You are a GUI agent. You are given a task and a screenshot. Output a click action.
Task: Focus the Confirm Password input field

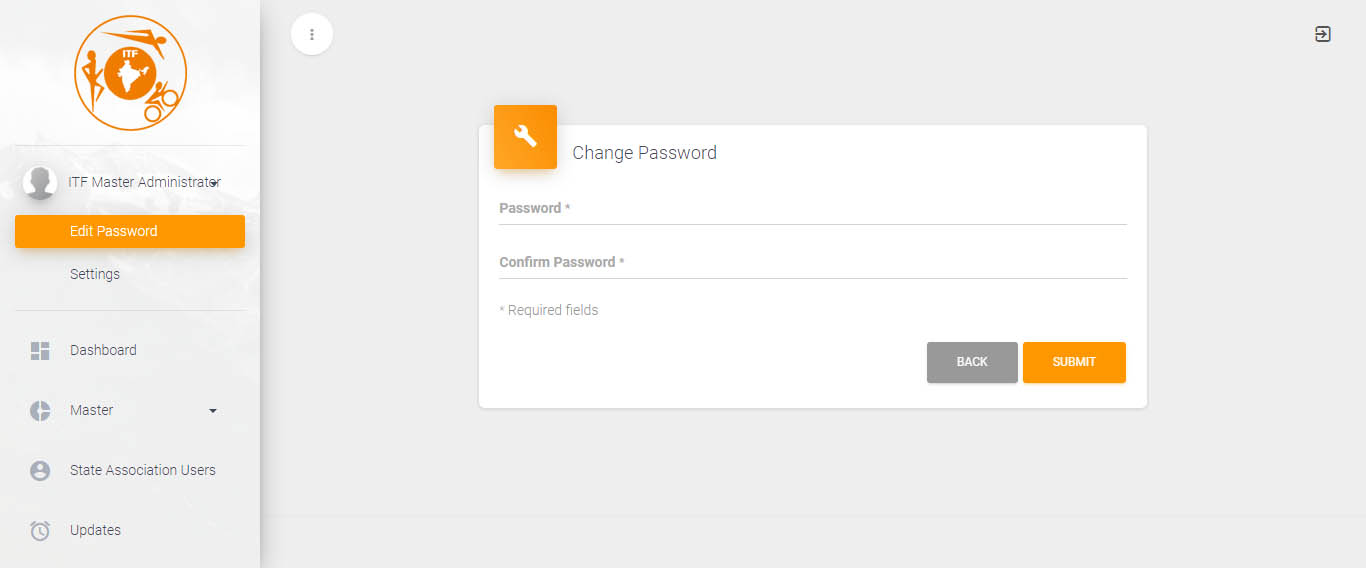(813, 263)
